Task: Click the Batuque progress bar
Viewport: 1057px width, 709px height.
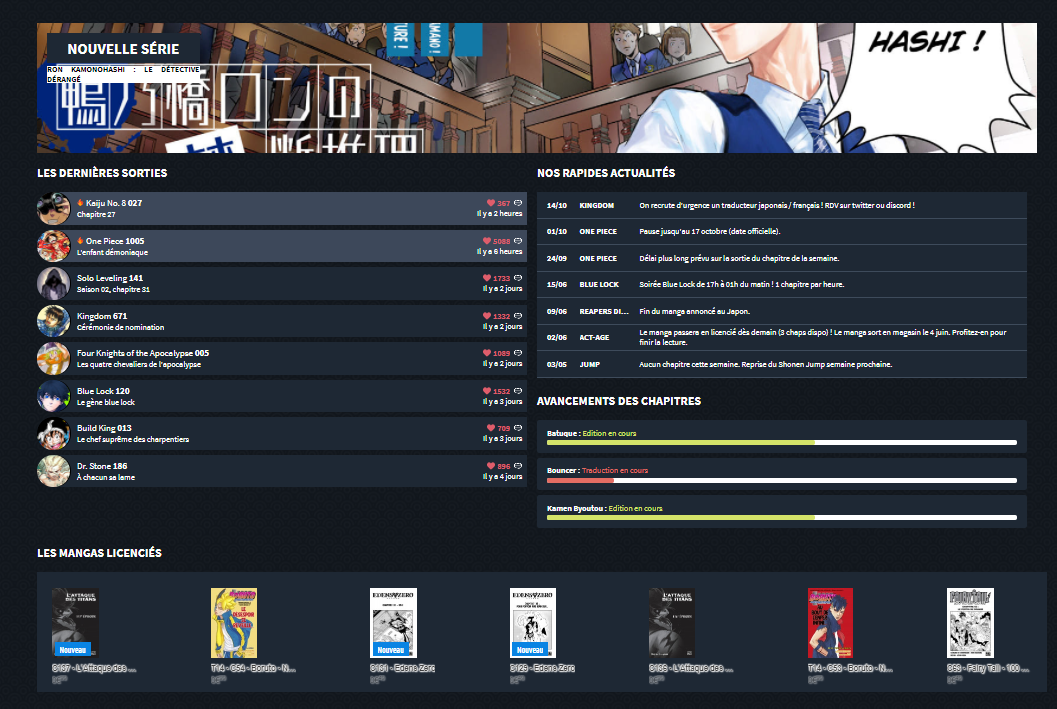Action: click(x=782, y=443)
